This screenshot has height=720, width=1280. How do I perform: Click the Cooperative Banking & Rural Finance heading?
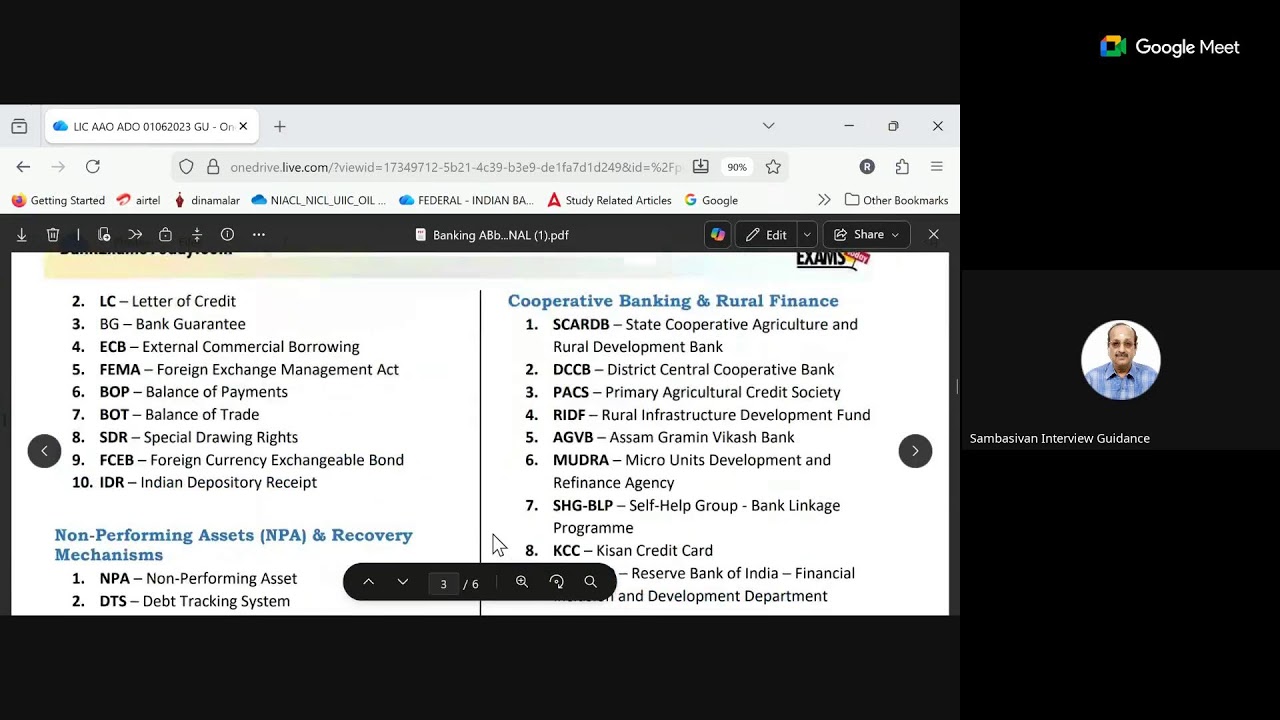pyautogui.click(x=673, y=301)
